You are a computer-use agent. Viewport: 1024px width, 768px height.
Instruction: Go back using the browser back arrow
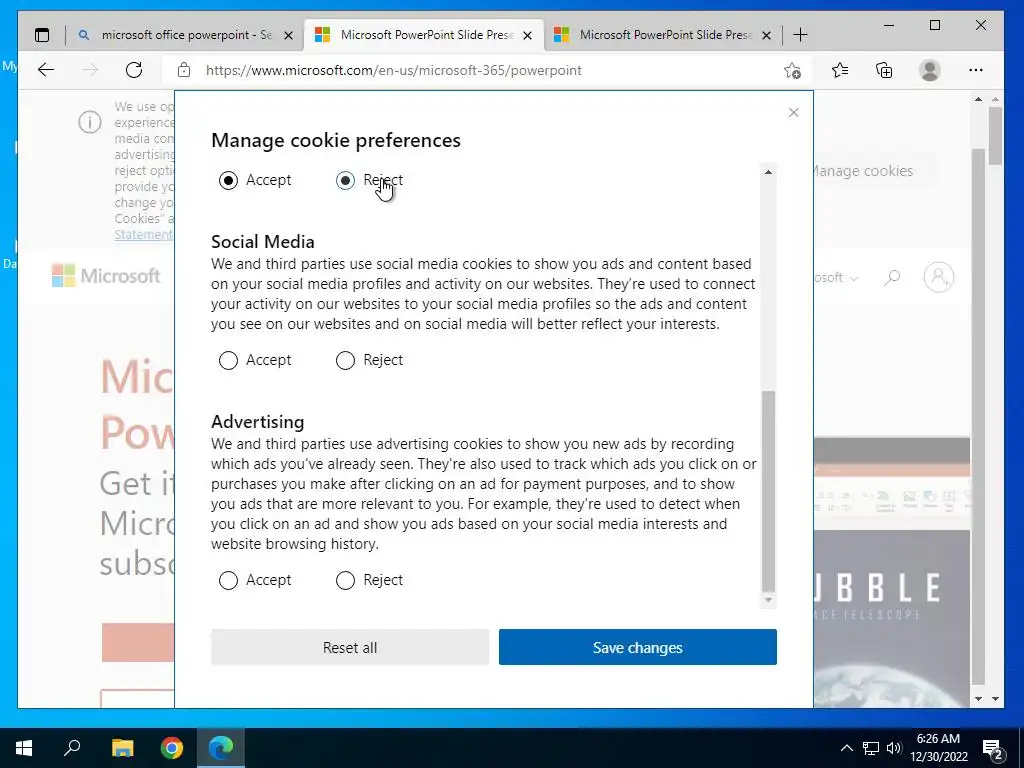[x=46, y=70]
